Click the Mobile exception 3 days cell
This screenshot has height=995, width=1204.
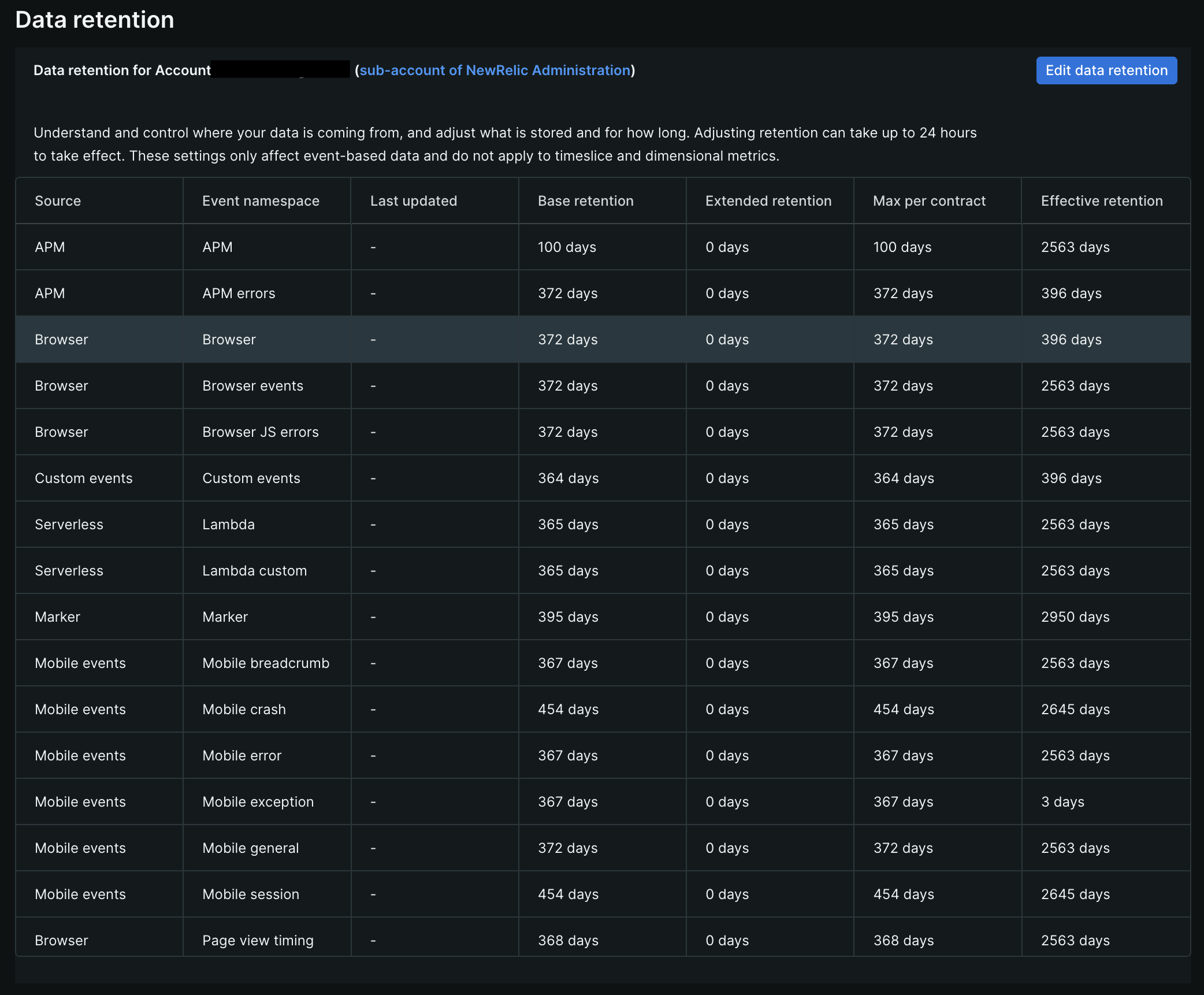[1062, 802]
